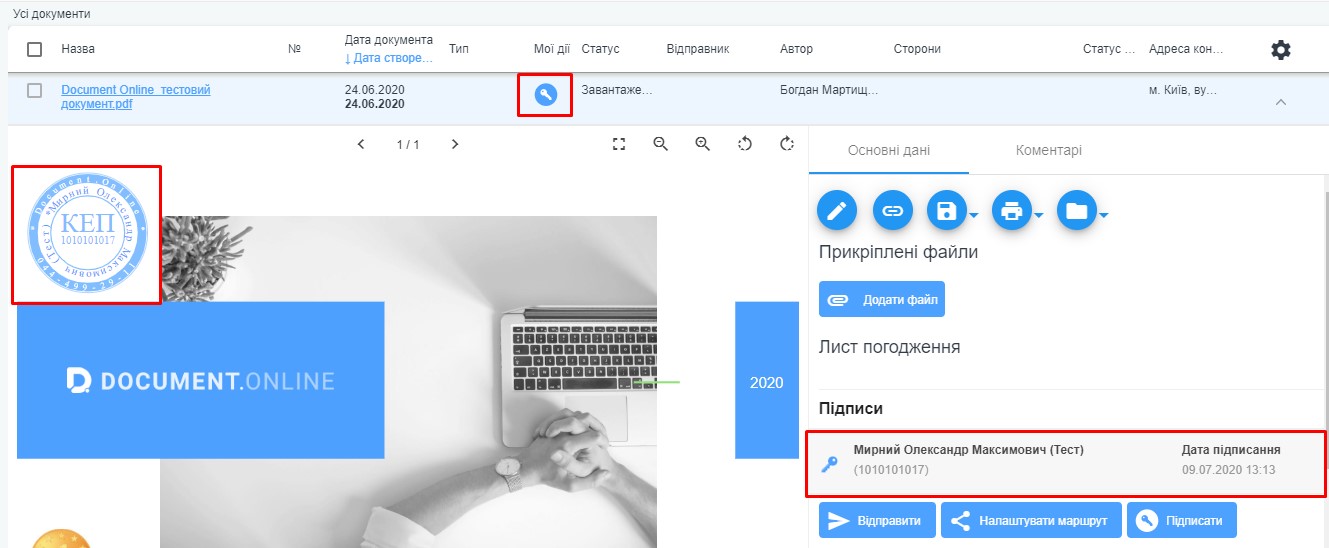Image resolution: width=1329 pixels, height=548 pixels.
Task: Click the pencil edit round button
Action: (837, 211)
